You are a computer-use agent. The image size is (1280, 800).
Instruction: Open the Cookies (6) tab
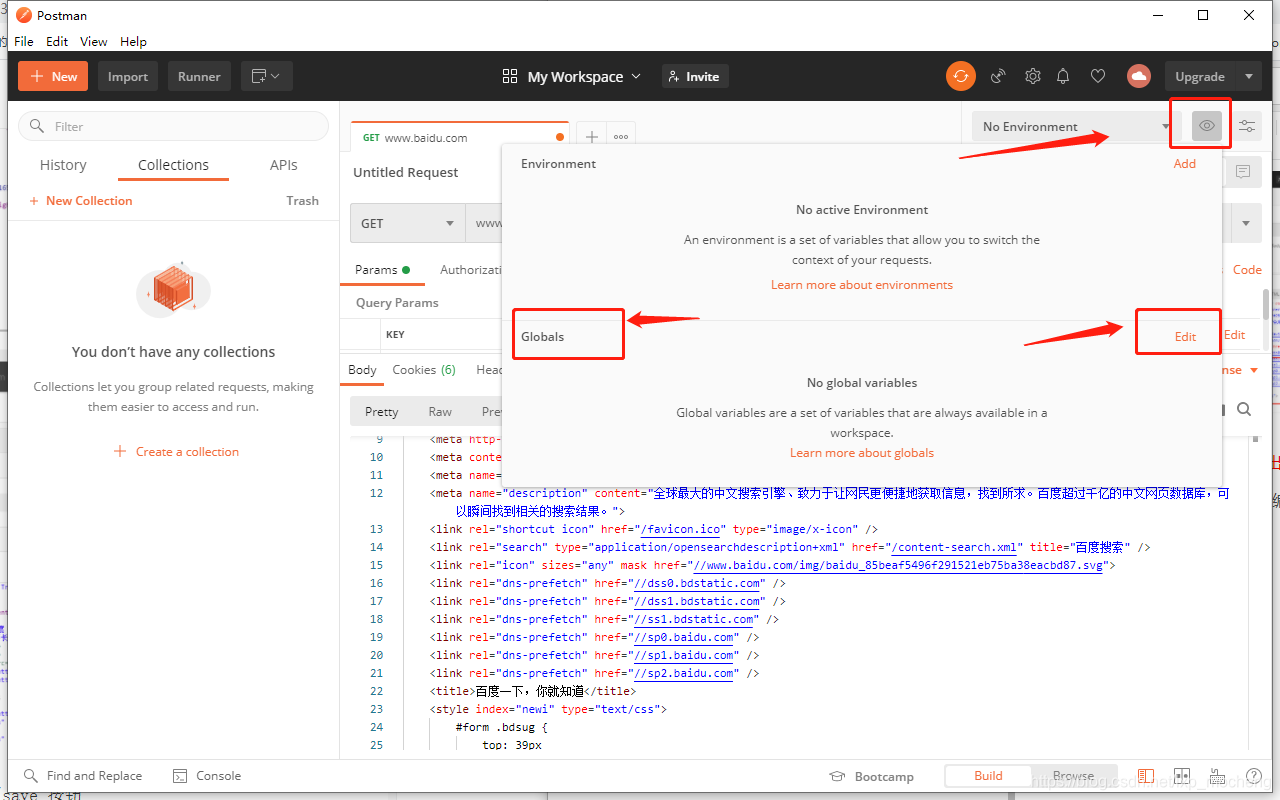tap(424, 370)
